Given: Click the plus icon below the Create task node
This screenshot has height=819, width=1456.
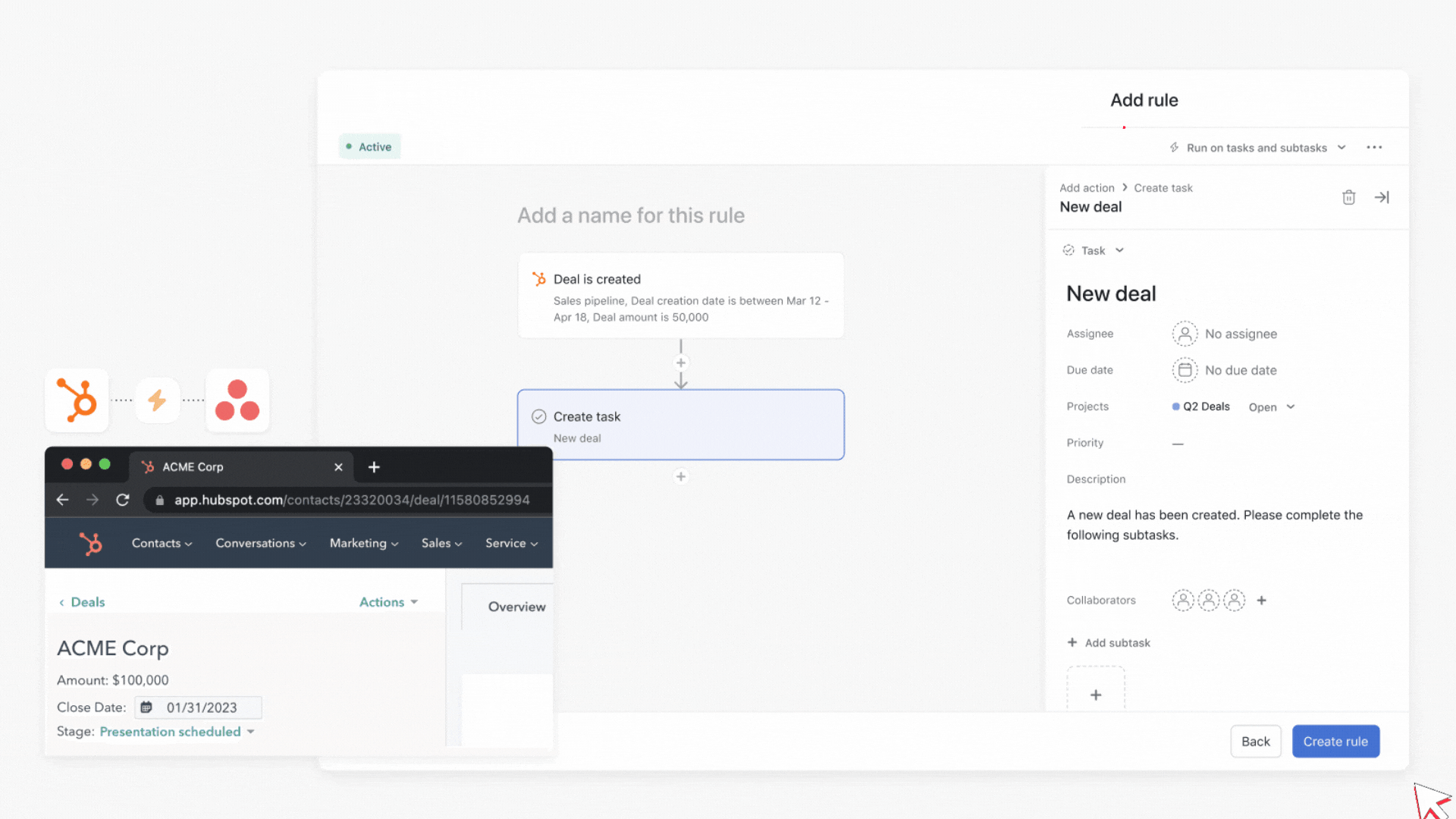Looking at the screenshot, I should [680, 476].
